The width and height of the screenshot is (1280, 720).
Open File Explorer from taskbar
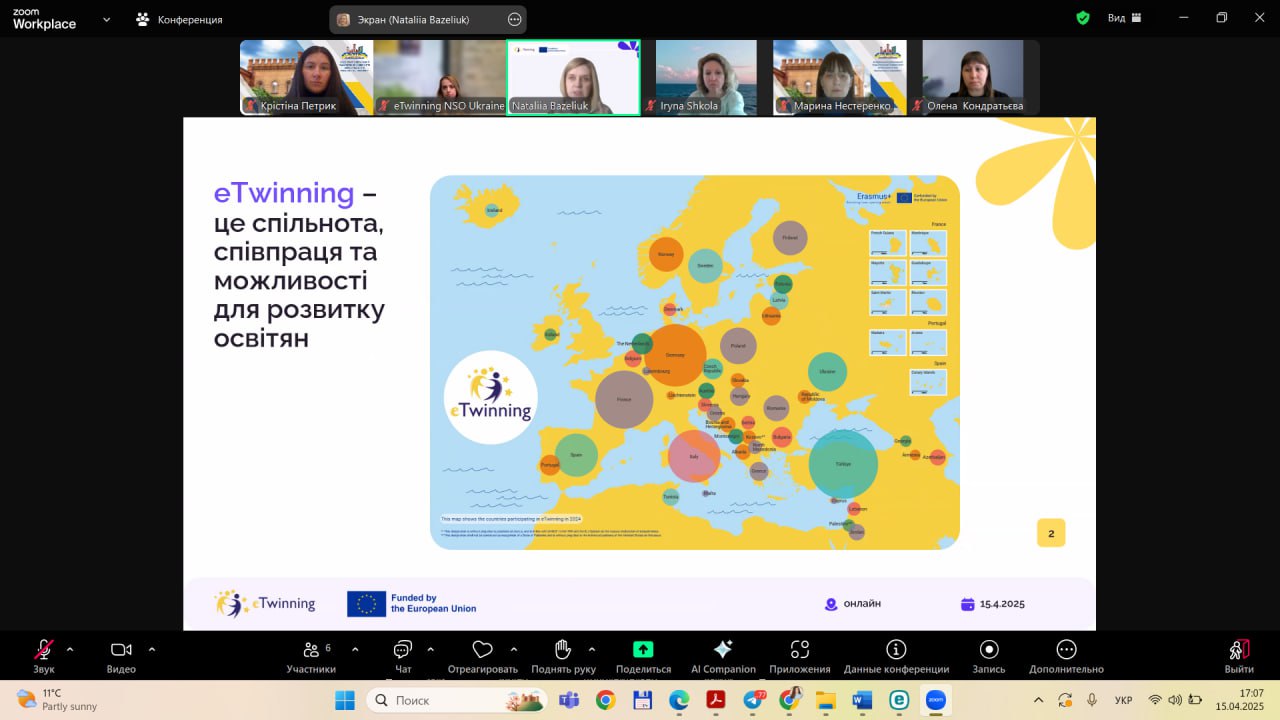826,700
